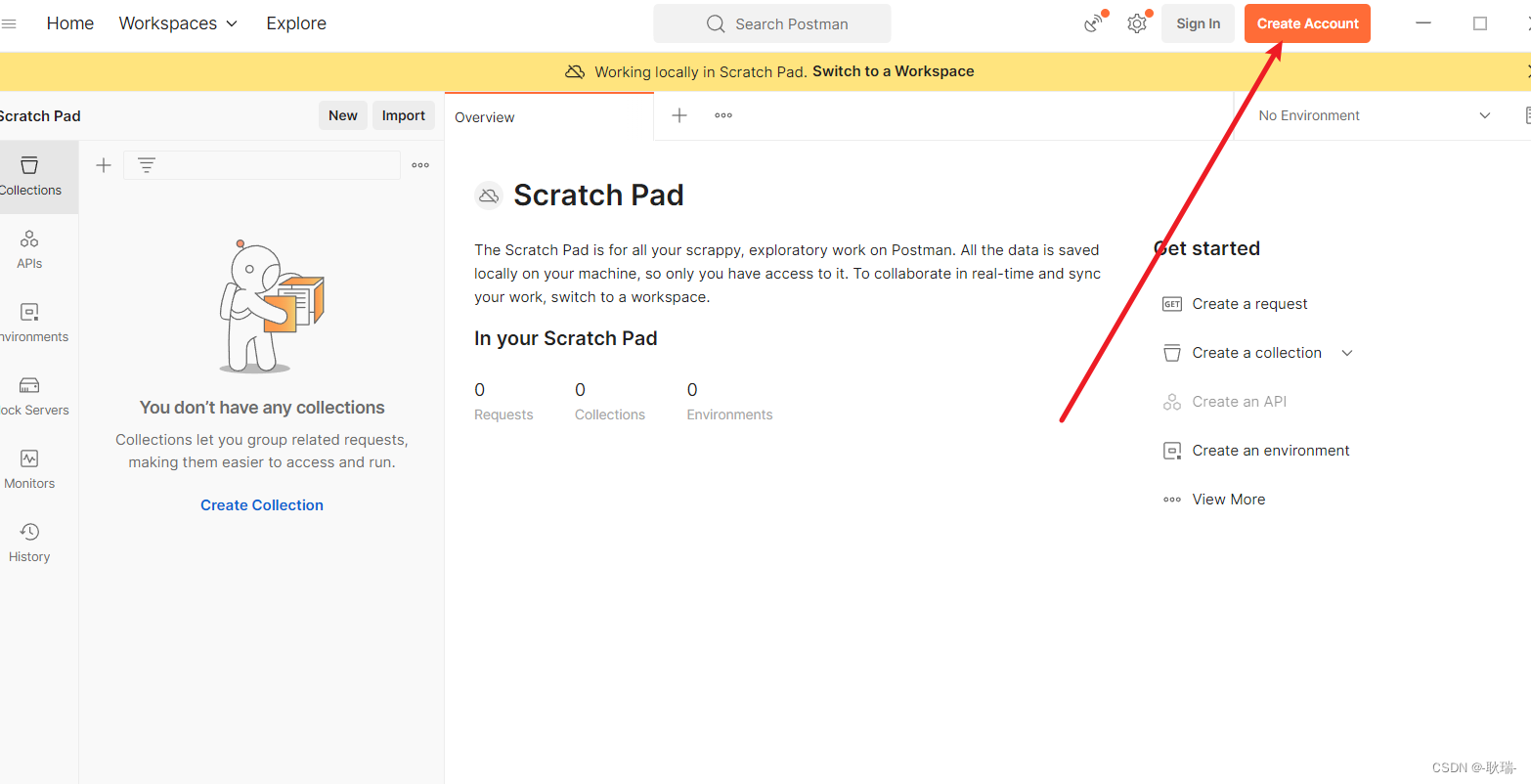Click the Import button
The image size is (1531, 784).
[404, 115]
